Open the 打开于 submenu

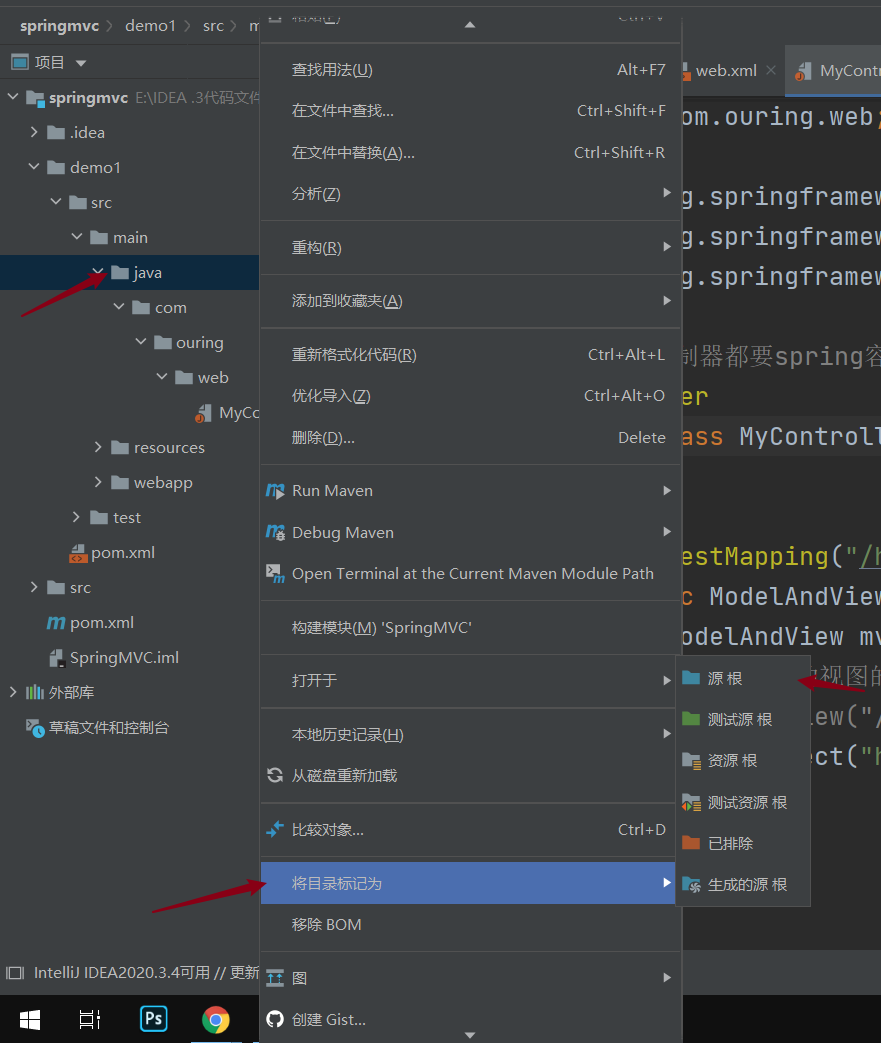[470, 680]
